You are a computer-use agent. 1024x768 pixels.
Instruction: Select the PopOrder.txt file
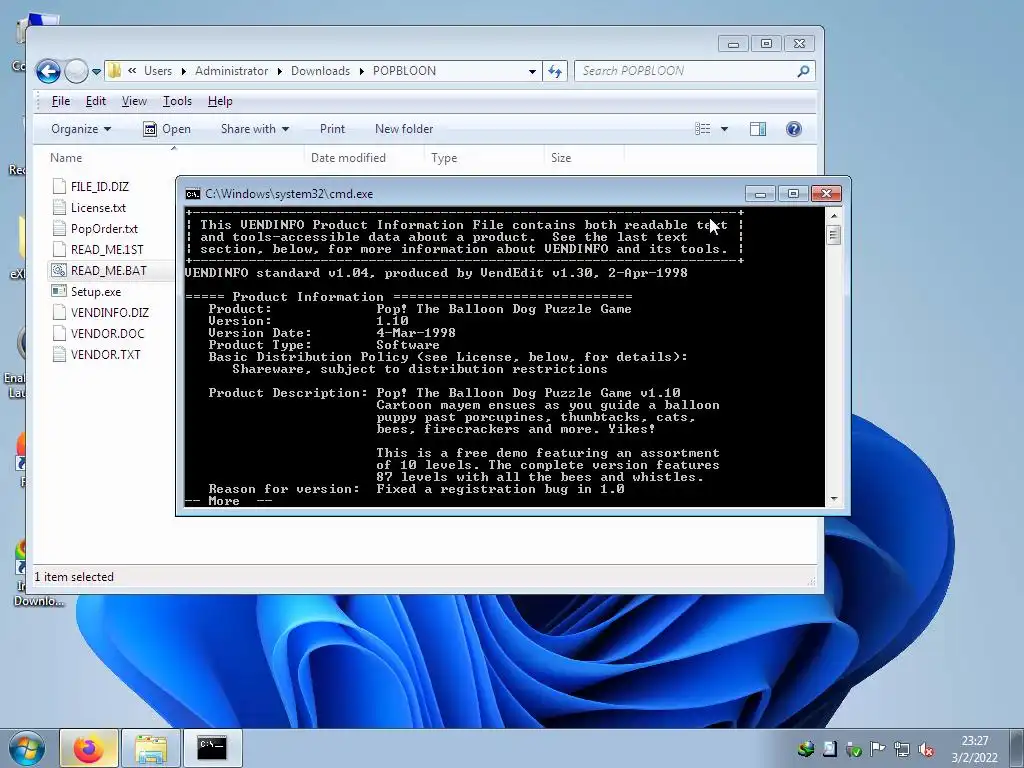tap(104, 229)
